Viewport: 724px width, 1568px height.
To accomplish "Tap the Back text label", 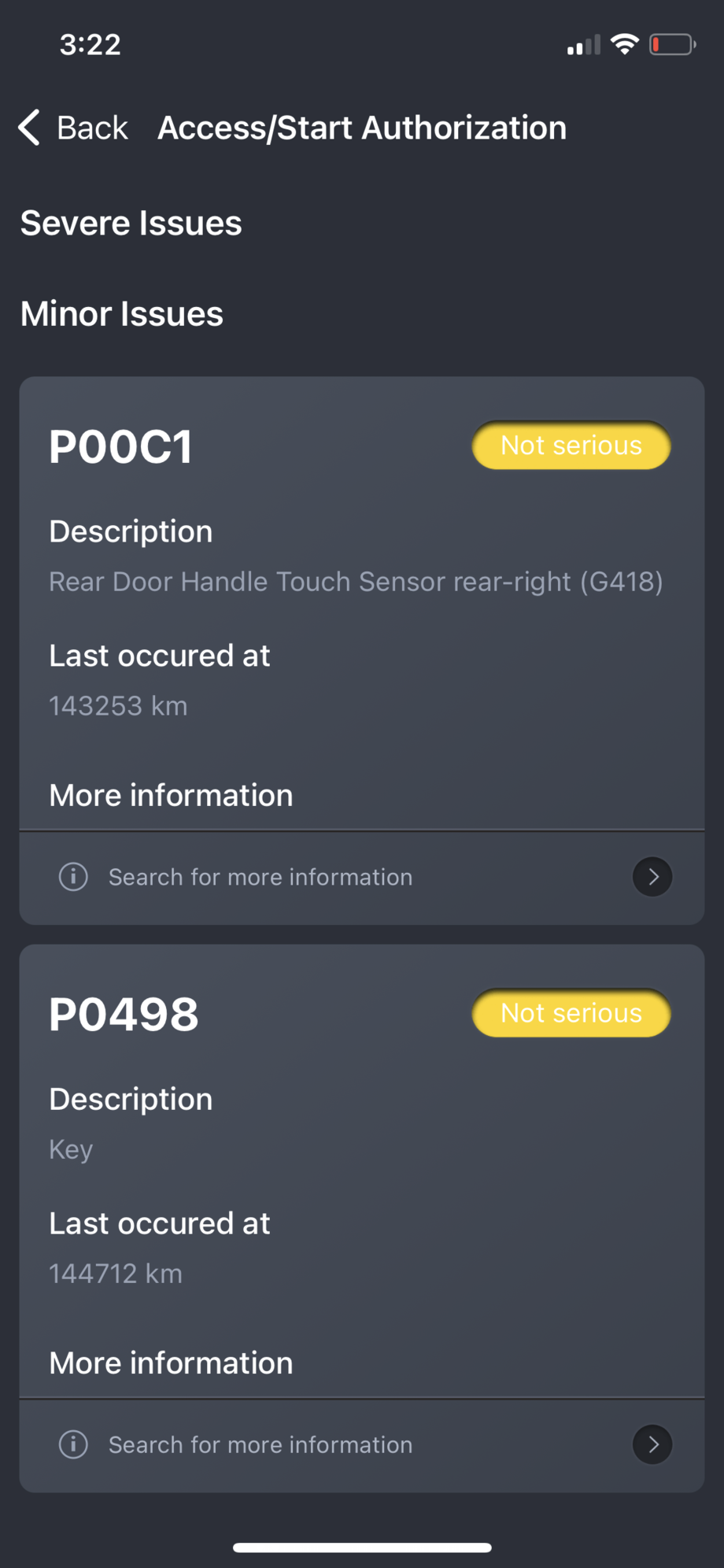I will (92, 128).
